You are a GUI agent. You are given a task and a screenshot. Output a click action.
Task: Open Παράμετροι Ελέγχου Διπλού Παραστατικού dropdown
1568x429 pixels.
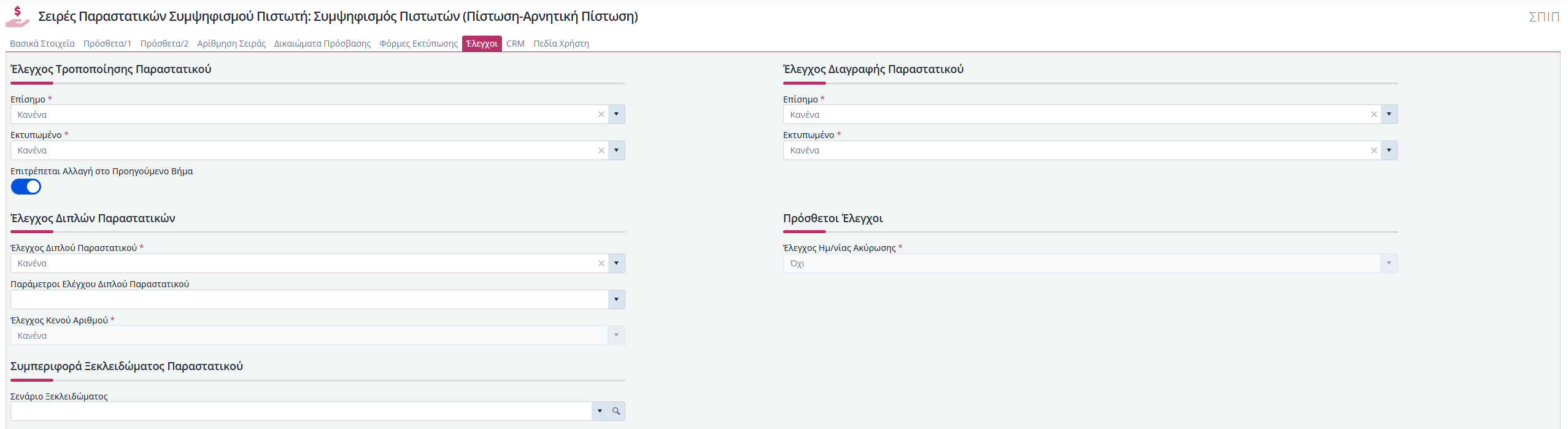tap(617, 300)
